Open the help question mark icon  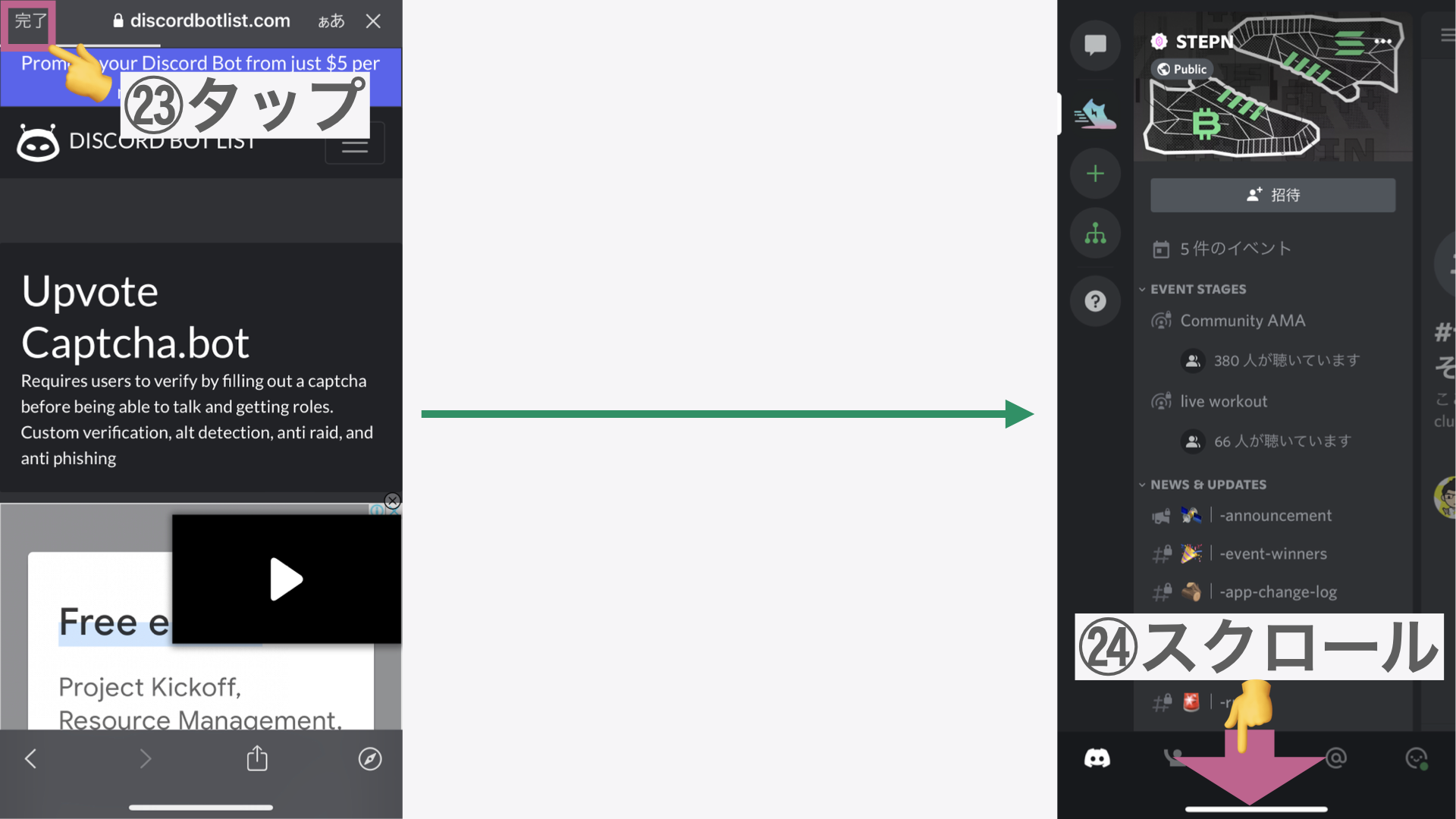click(1095, 301)
